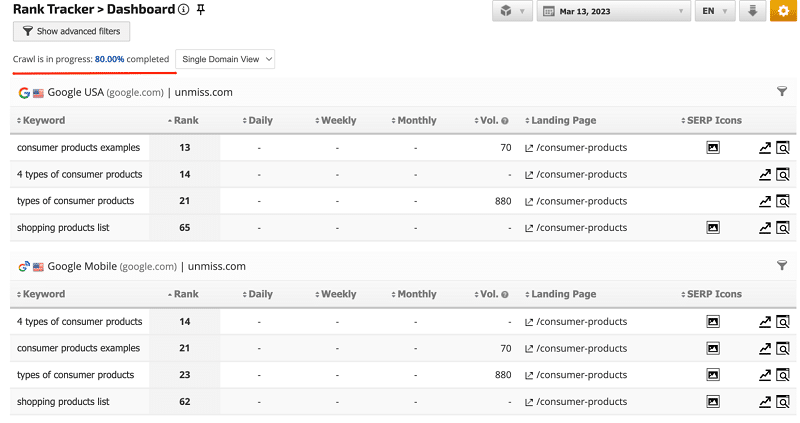Sort Google Mobile table by SERP Icons

point(711,294)
